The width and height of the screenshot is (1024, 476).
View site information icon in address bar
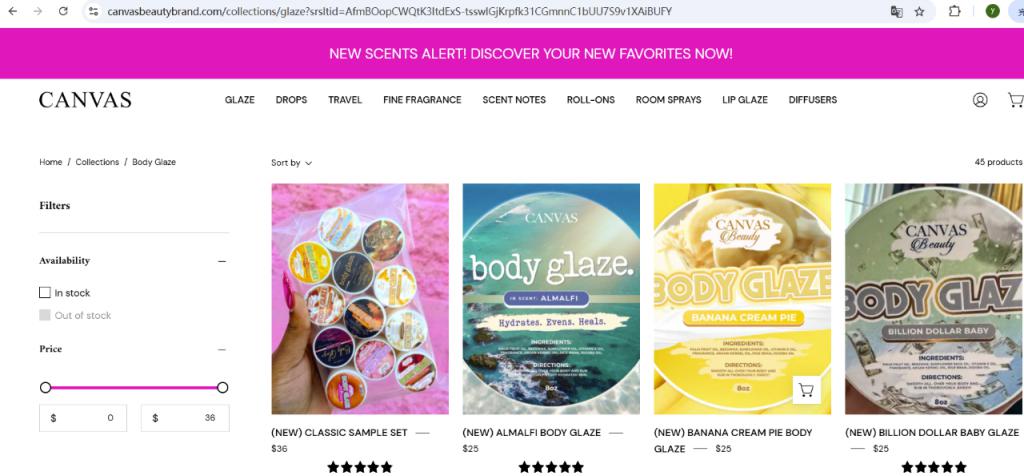point(93,11)
